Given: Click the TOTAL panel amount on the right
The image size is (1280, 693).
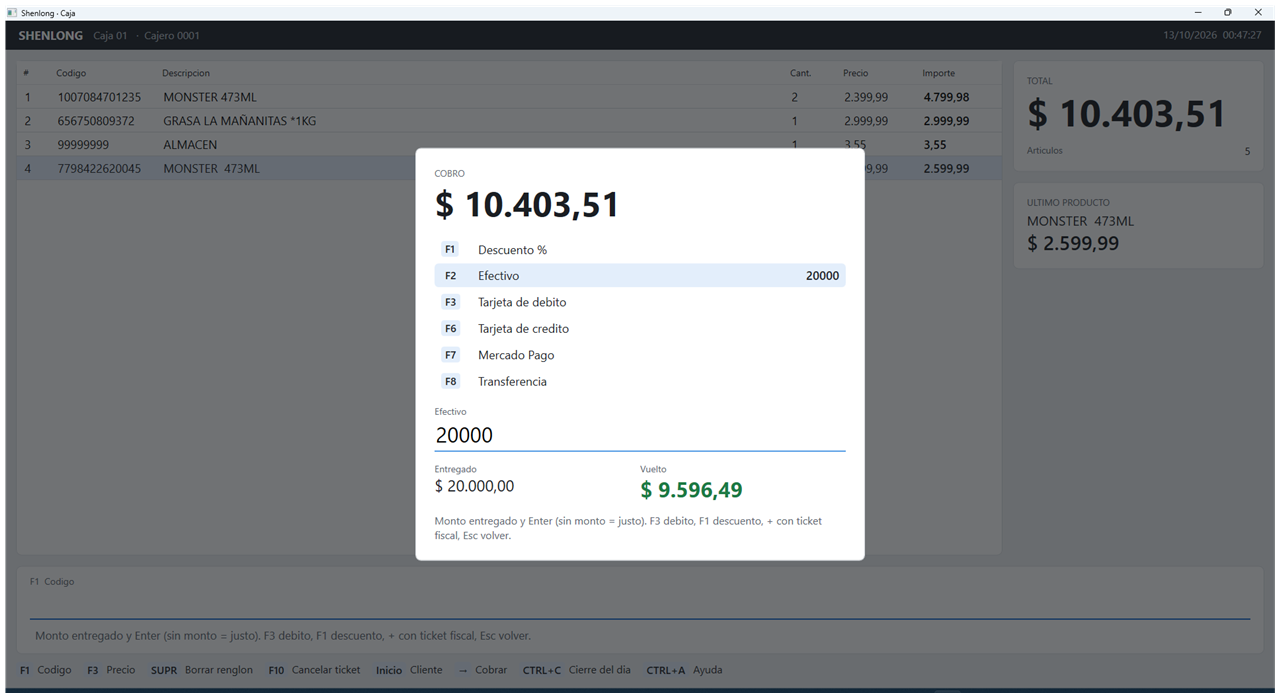Looking at the screenshot, I should click(x=1127, y=114).
